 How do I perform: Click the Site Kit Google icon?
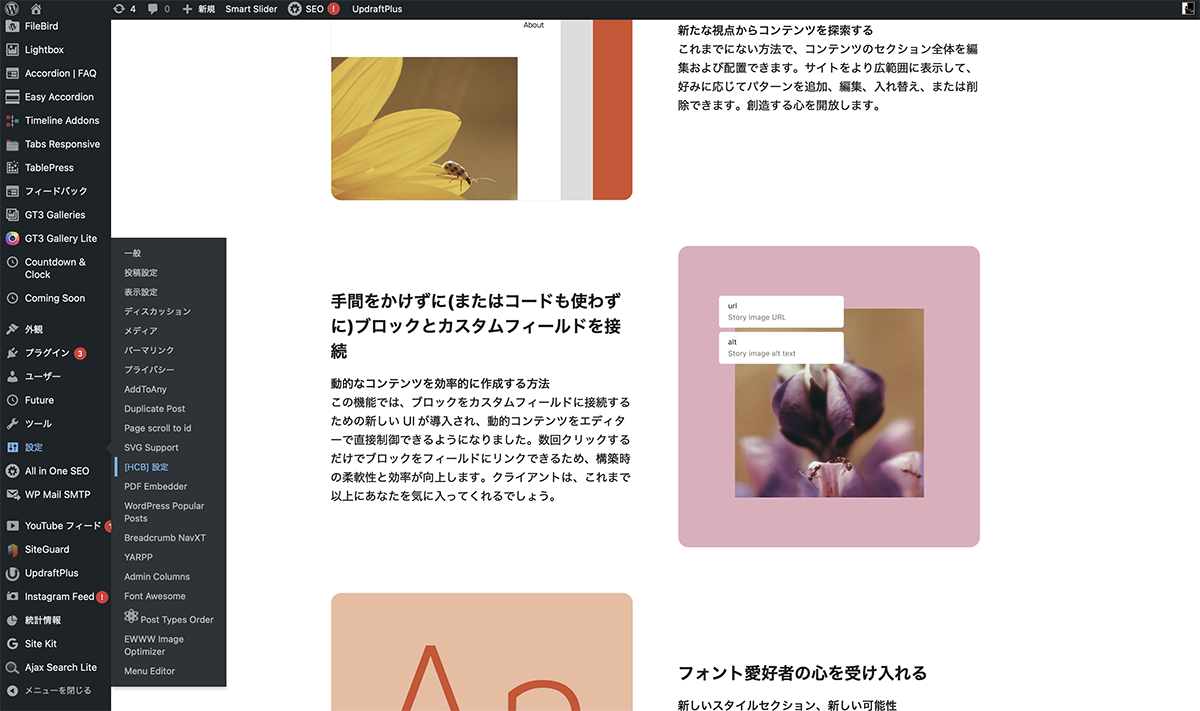tap(12, 644)
